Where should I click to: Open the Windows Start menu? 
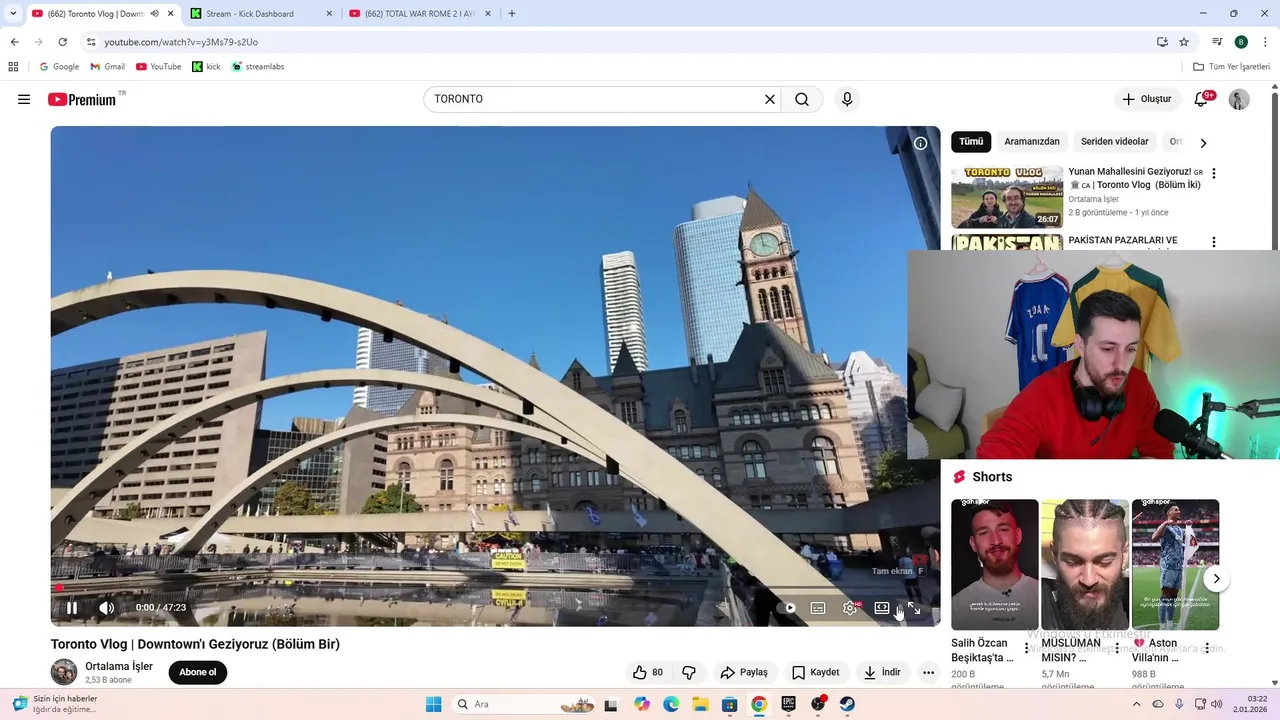pos(433,704)
